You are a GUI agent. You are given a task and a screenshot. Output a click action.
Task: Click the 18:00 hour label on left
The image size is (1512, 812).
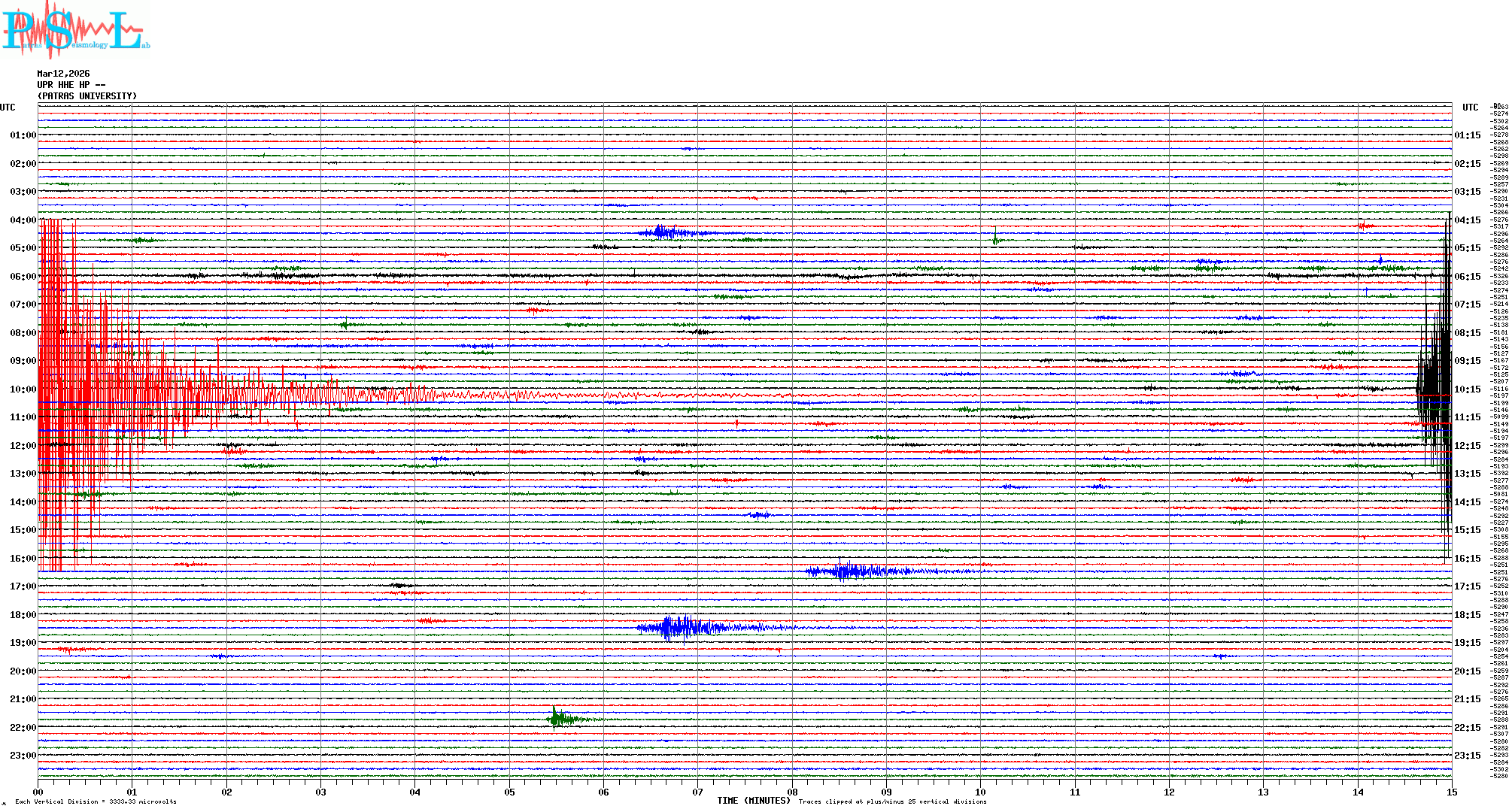tap(23, 615)
